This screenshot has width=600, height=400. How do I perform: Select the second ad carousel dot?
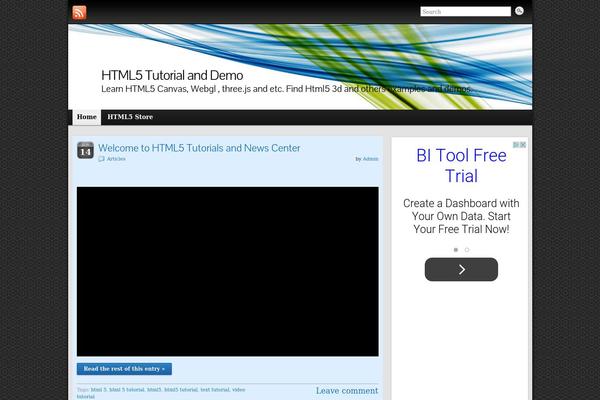466,250
